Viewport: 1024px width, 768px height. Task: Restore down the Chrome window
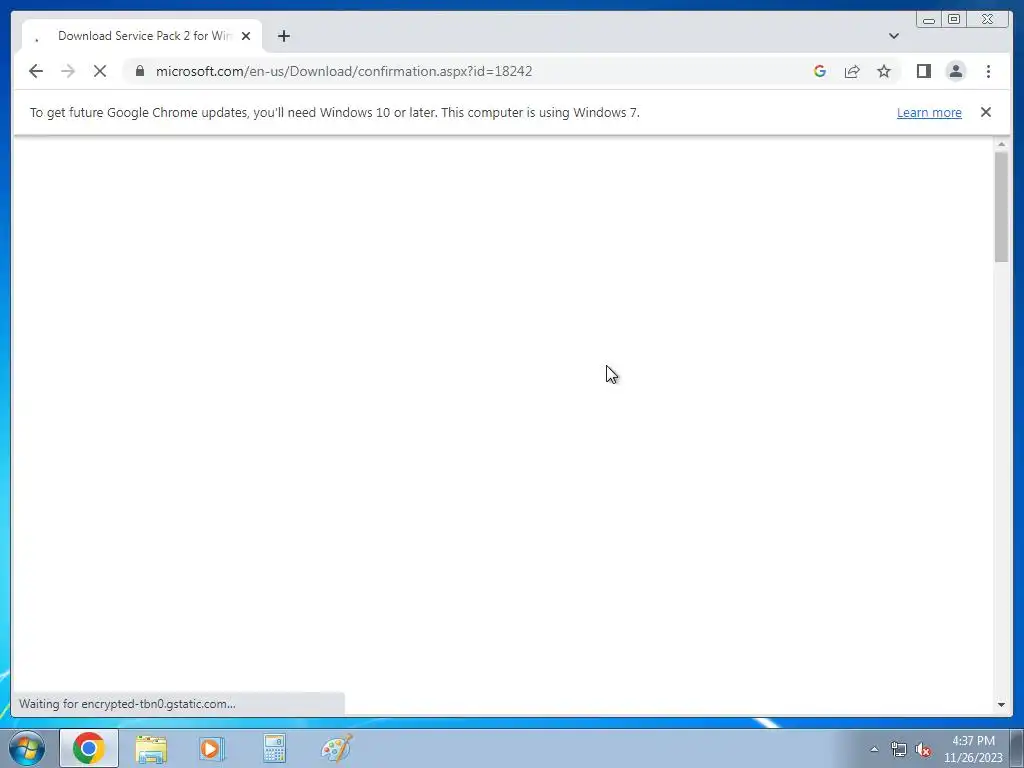point(954,20)
